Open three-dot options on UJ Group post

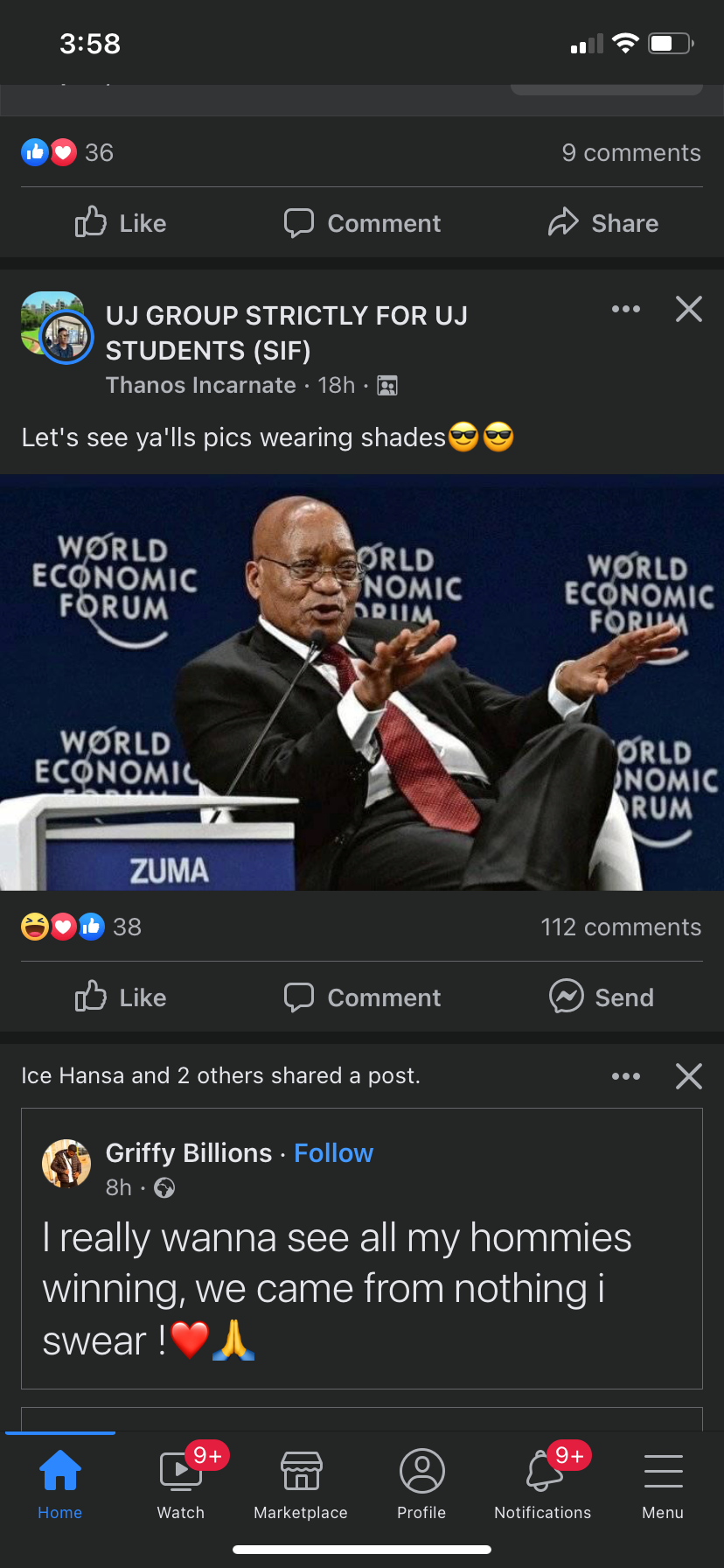pyautogui.click(x=626, y=309)
